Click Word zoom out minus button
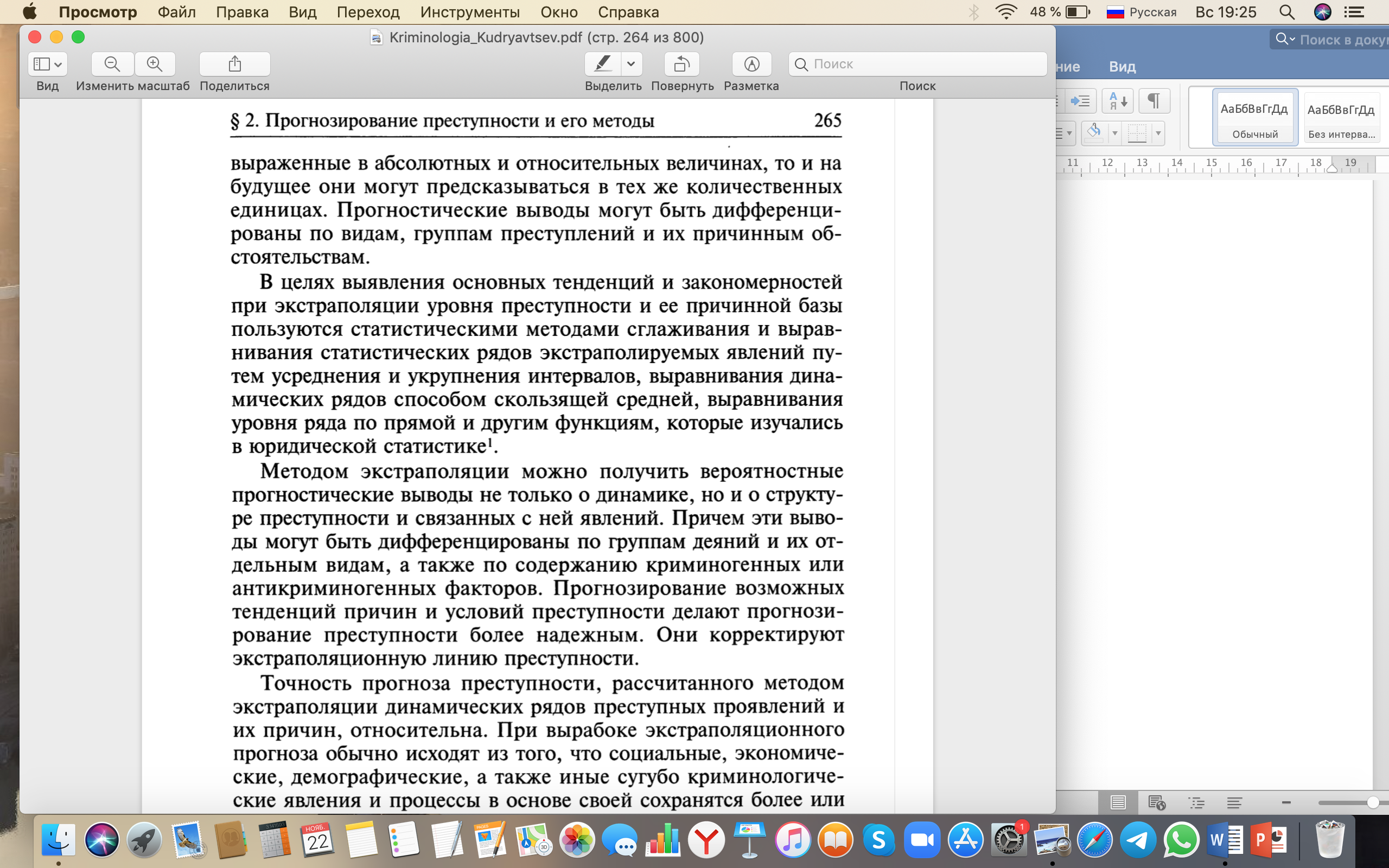 pos(1286,802)
